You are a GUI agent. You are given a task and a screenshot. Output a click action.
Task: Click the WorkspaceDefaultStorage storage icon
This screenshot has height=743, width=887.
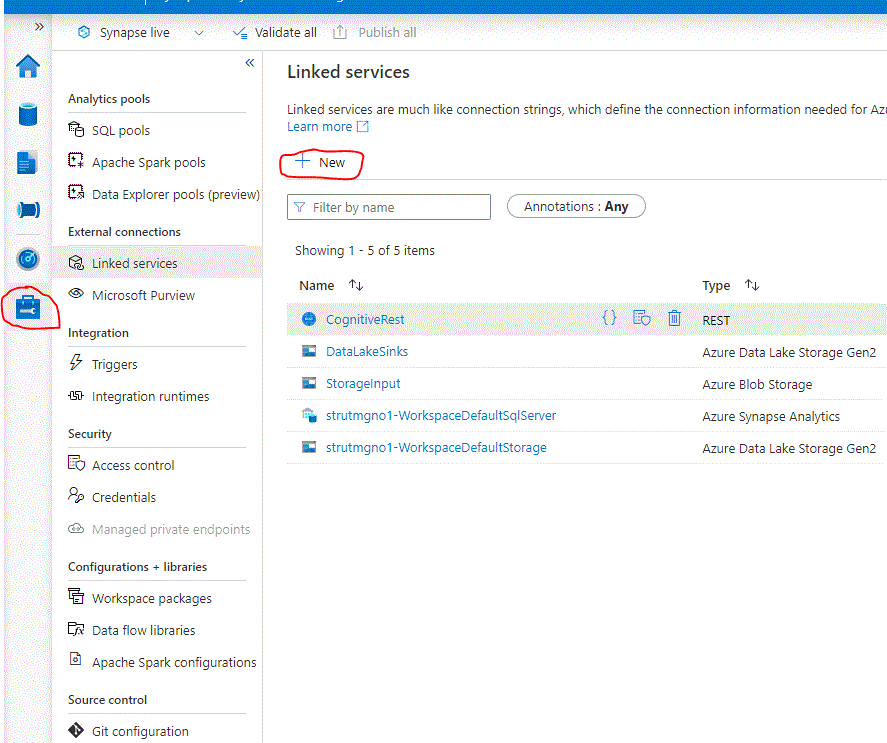click(x=309, y=447)
